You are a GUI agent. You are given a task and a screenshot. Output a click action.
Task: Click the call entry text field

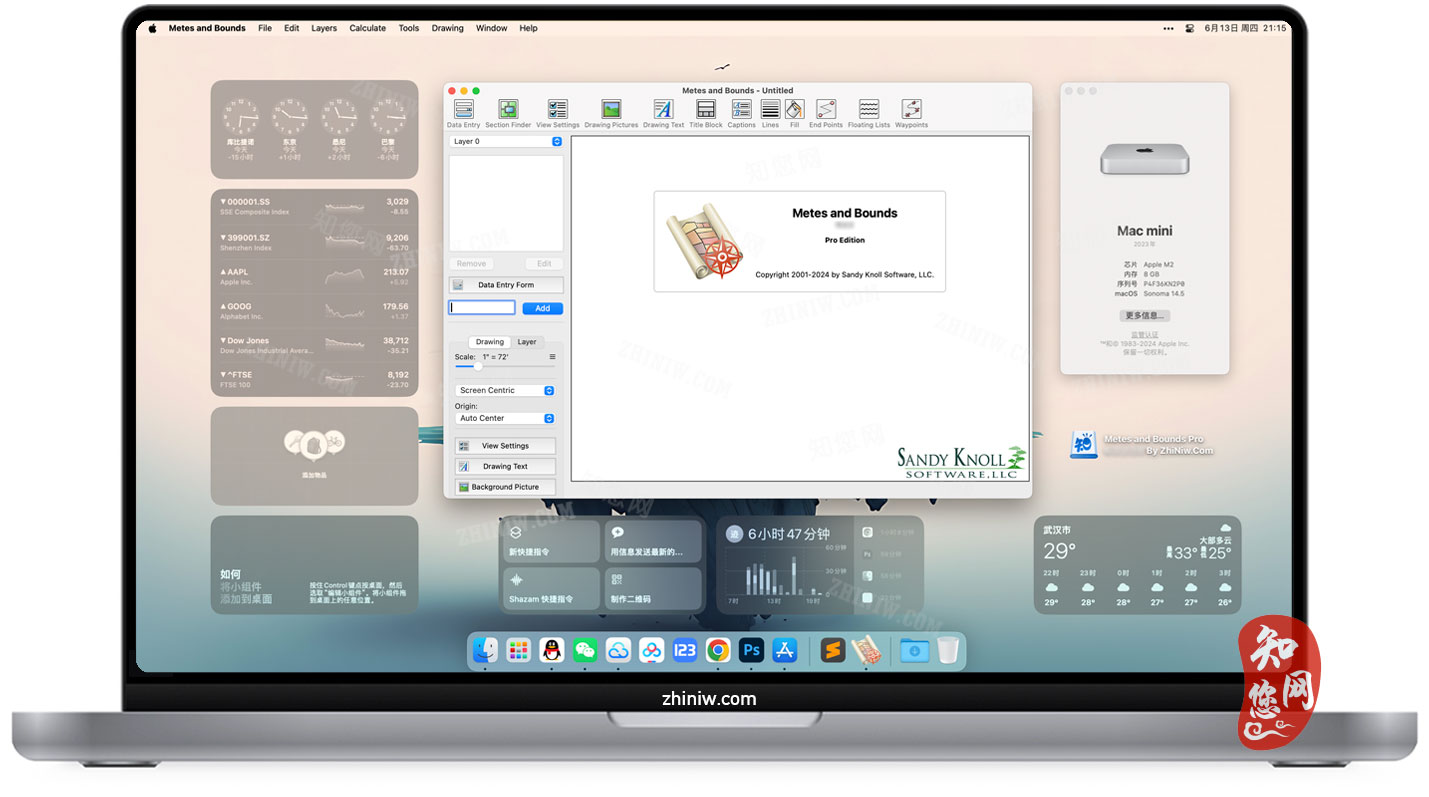coord(482,308)
